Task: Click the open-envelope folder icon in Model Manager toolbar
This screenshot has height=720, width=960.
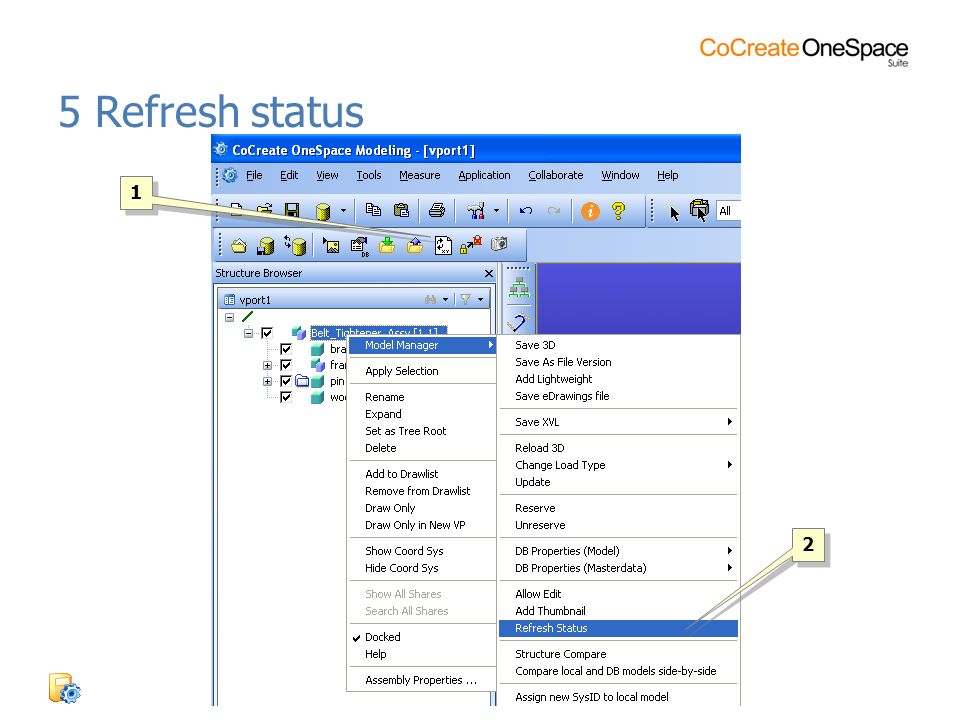Action: click(239, 246)
